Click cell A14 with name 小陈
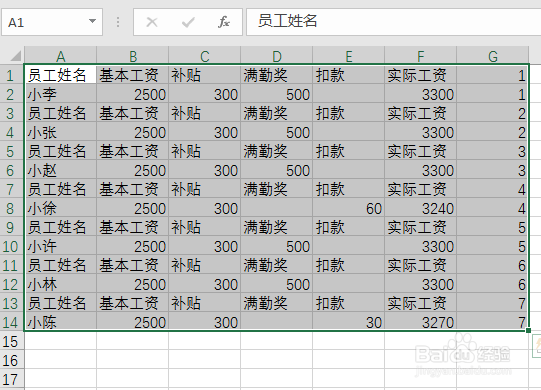The image size is (541, 390). (60, 322)
